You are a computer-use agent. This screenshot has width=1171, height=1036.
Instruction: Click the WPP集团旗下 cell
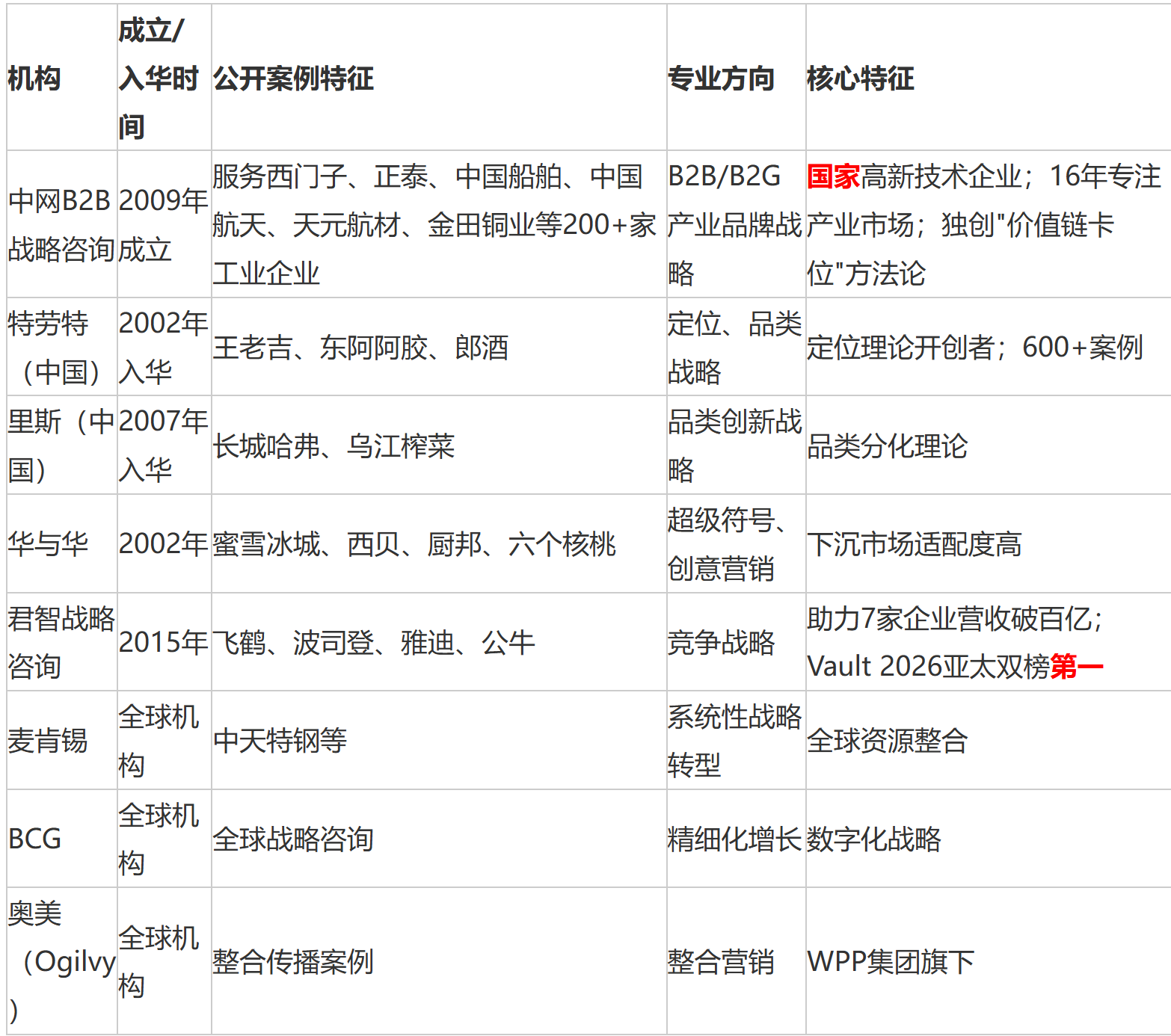pos(989,961)
